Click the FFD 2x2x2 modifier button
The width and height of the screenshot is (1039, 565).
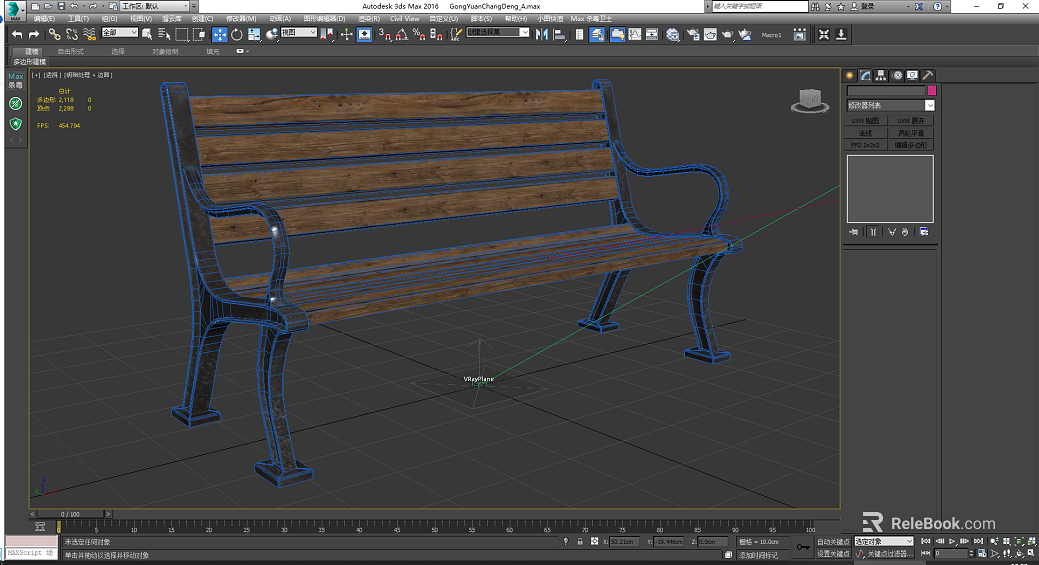[865, 144]
